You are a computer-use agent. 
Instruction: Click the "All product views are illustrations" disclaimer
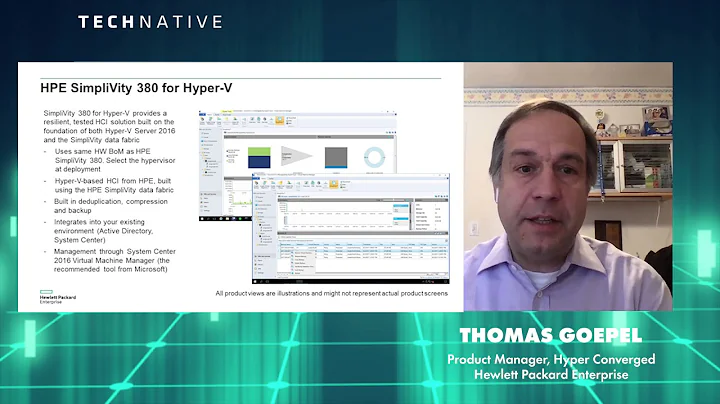pos(332,293)
